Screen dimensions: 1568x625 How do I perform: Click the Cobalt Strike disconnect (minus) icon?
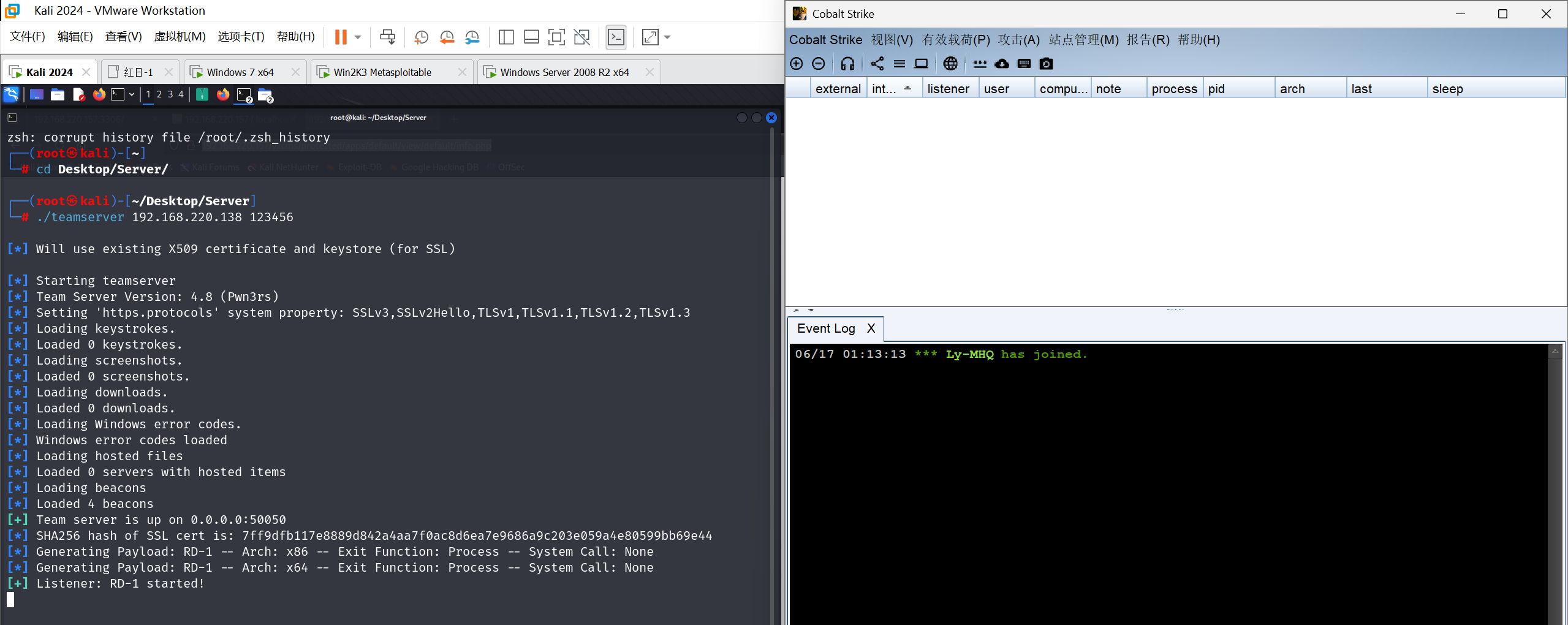point(819,64)
